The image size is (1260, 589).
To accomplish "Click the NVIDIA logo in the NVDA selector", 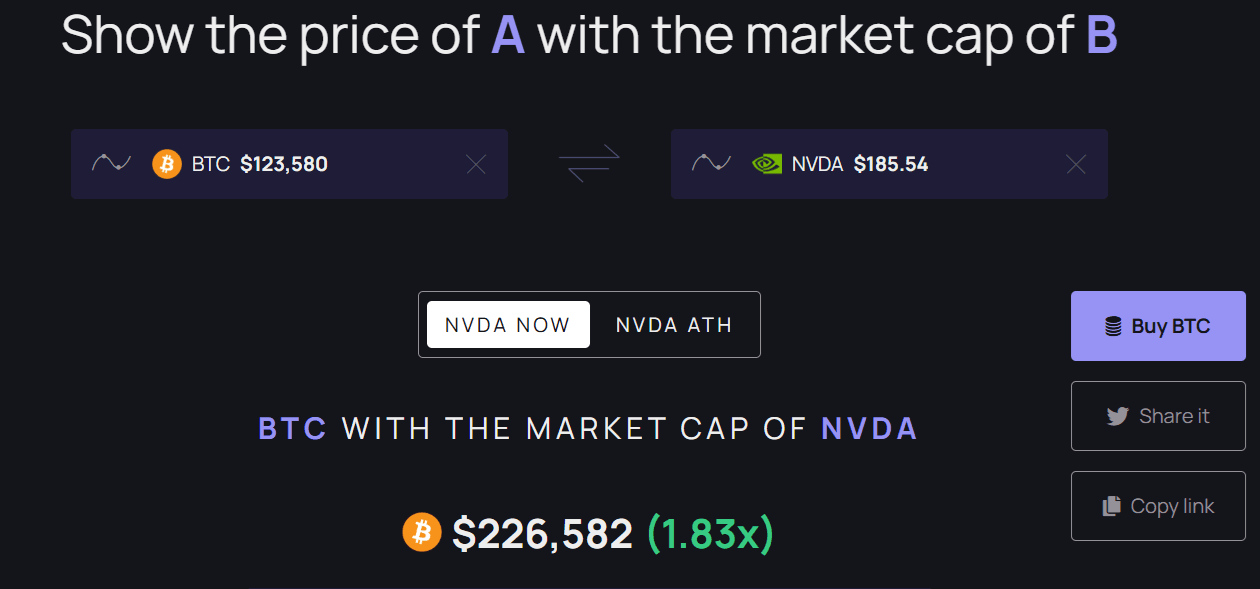I will click(x=767, y=164).
